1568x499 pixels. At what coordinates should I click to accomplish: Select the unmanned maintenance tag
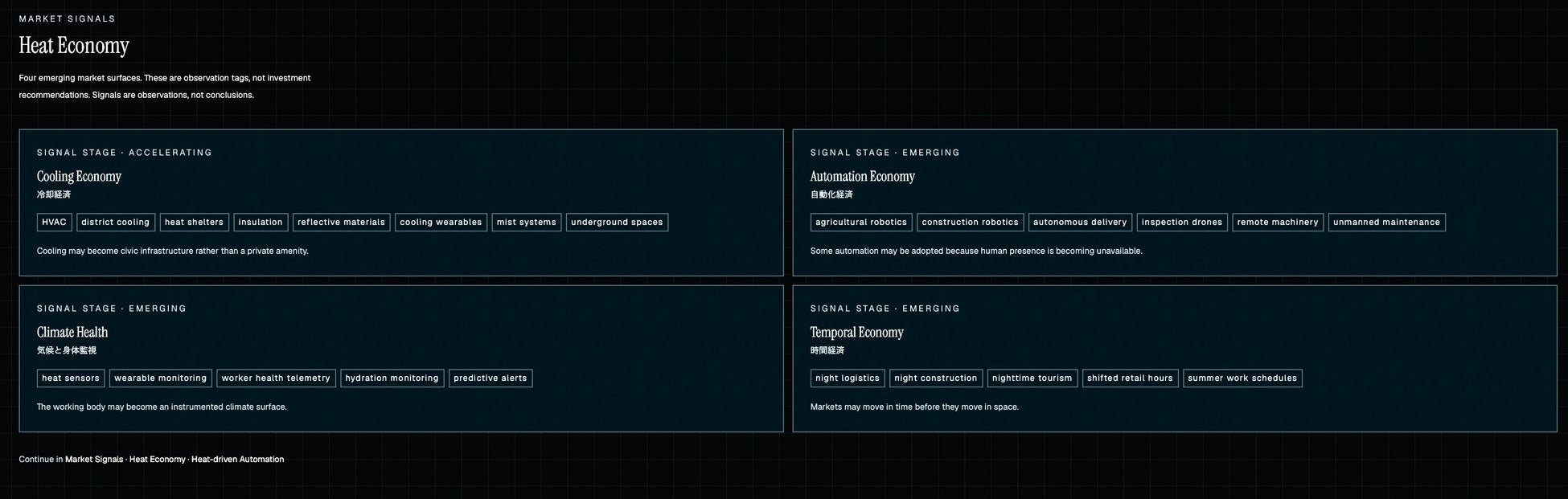click(x=1386, y=223)
